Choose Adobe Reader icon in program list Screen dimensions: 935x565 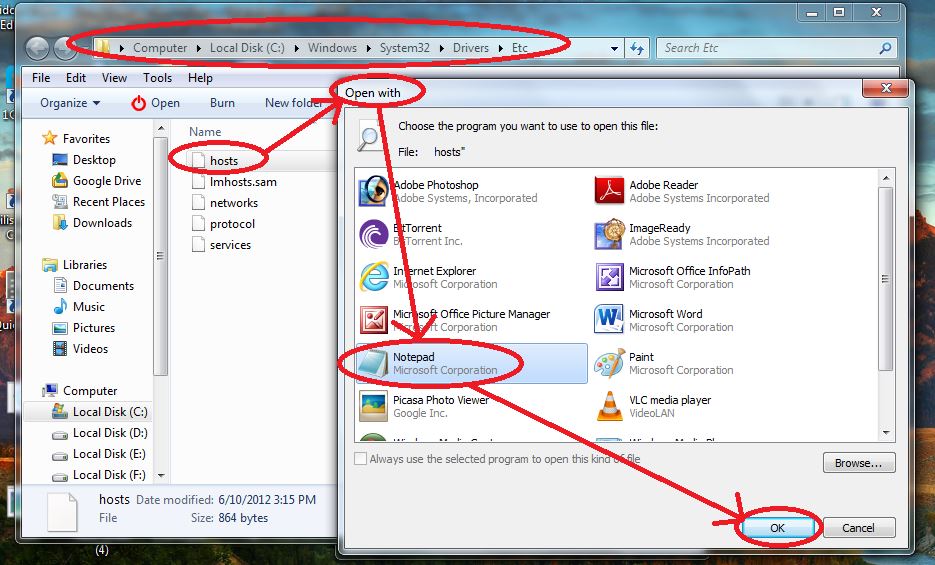(x=609, y=191)
